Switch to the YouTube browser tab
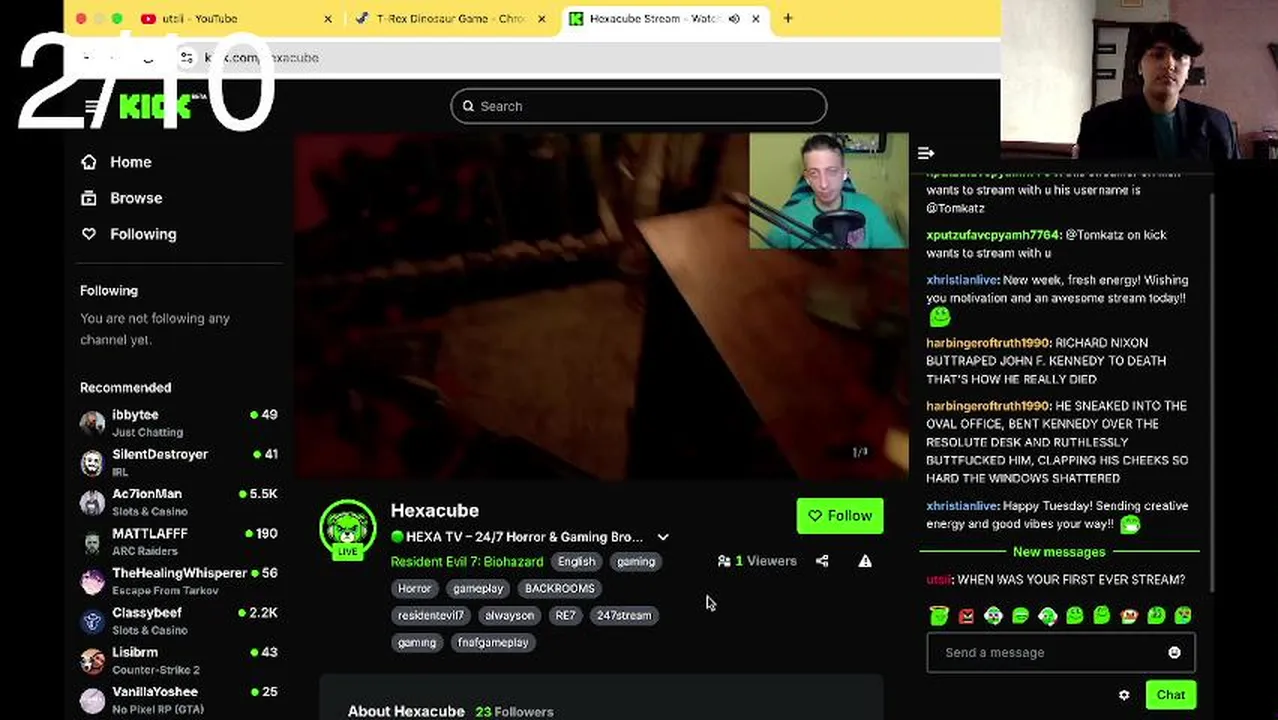 coord(235,18)
